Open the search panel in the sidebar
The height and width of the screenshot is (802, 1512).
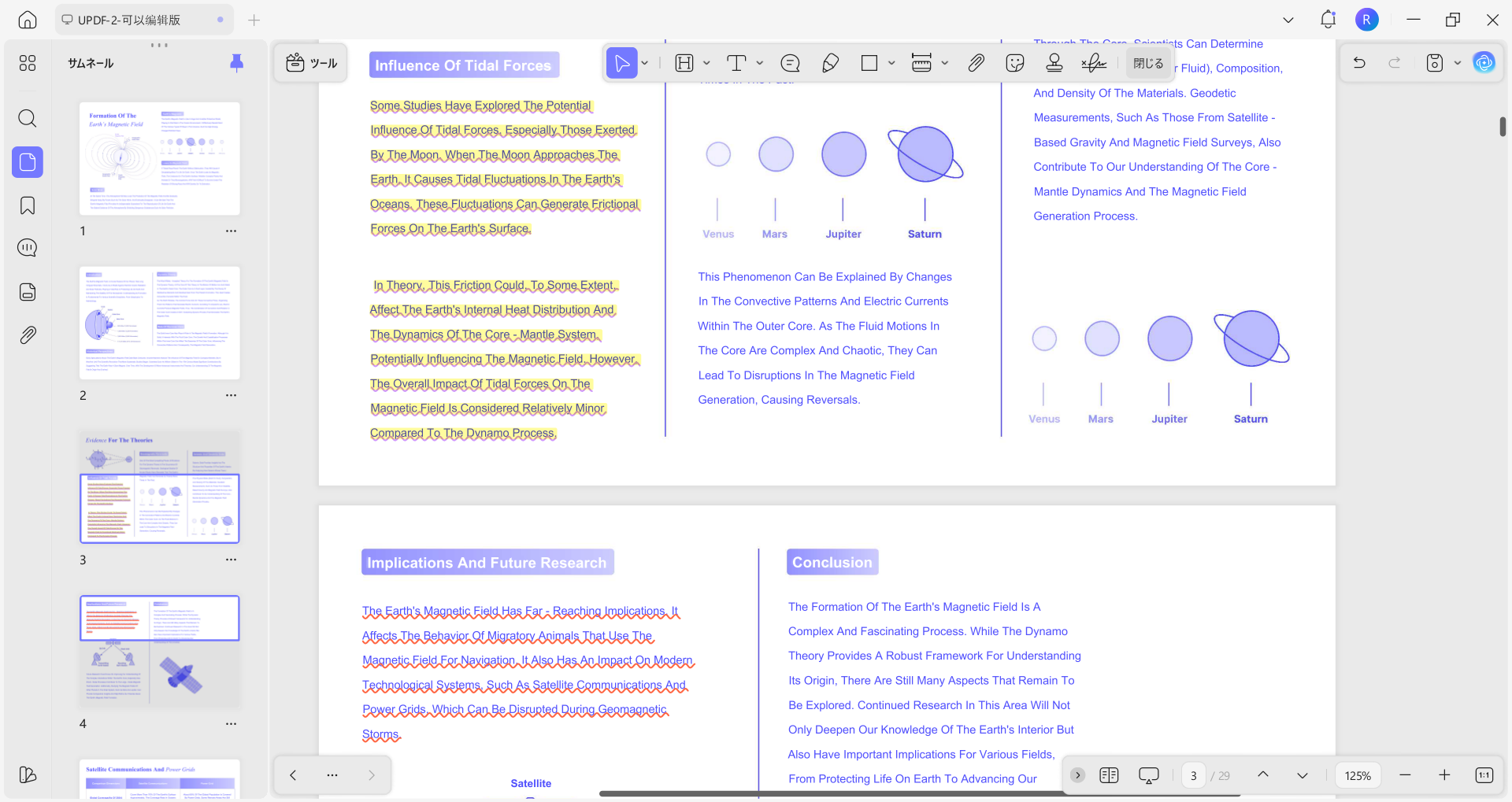[28, 119]
